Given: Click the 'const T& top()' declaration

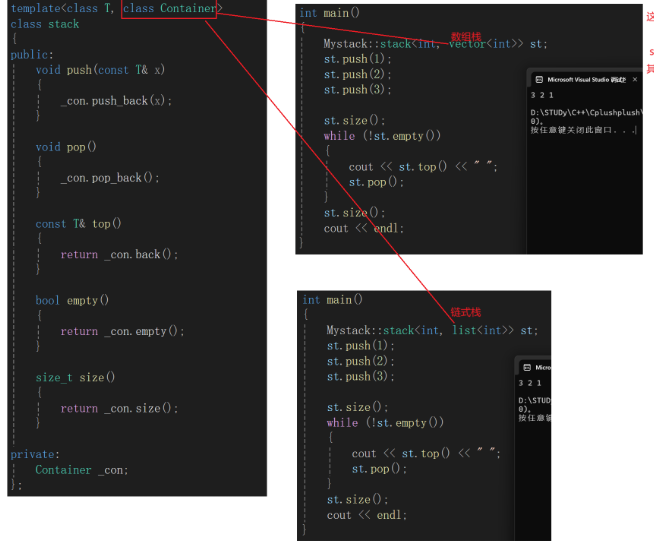Looking at the screenshot, I should pos(78,224).
